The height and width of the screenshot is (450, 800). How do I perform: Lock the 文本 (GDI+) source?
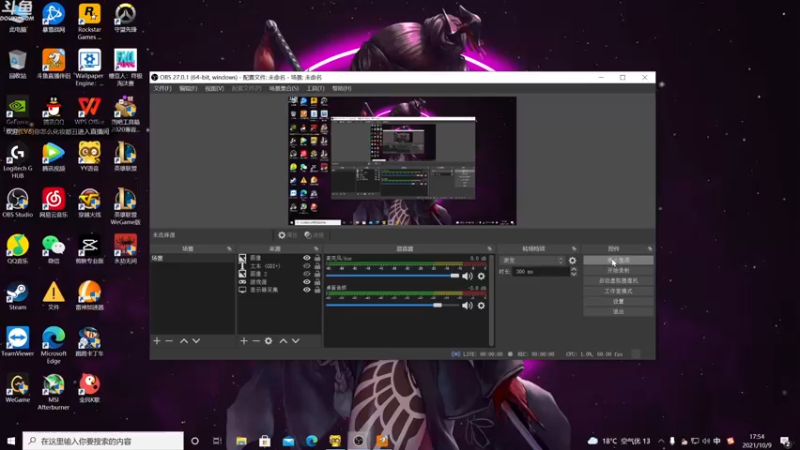coord(317,266)
